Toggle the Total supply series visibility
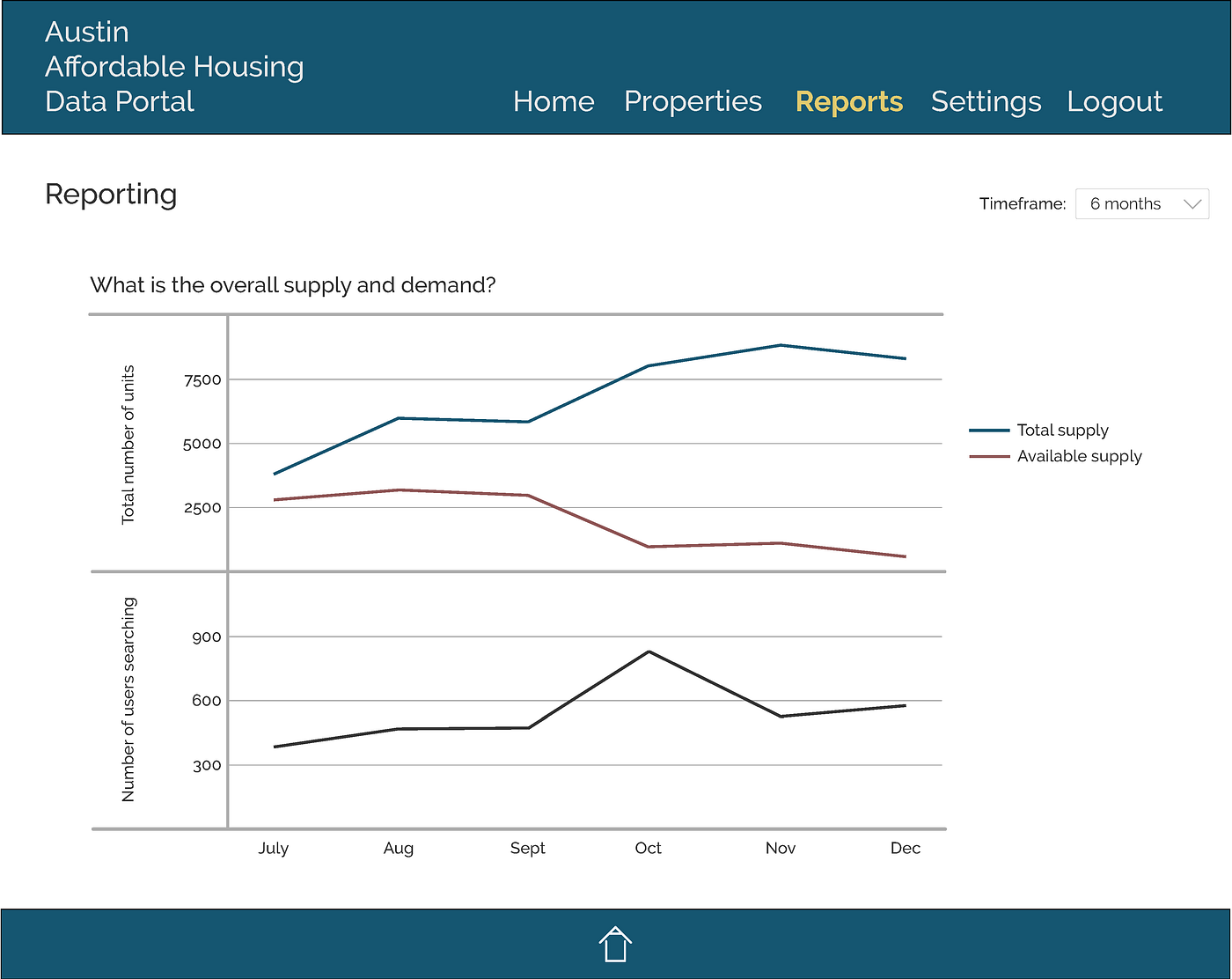Screen dimensions: 1232x979 tap(1061, 431)
